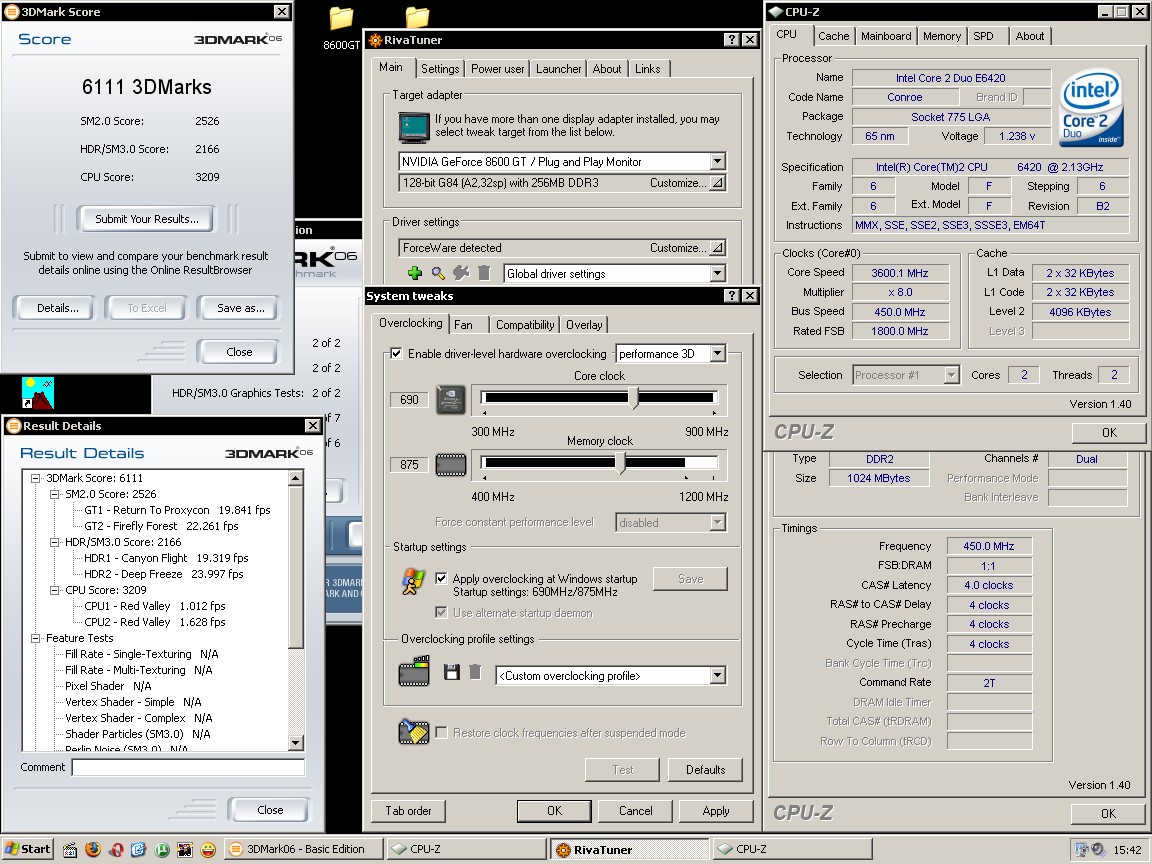The width and height of the screenshot is (1152, 864).
Task: Click the volume tray icon near clock
Action: click(1098, 849)
